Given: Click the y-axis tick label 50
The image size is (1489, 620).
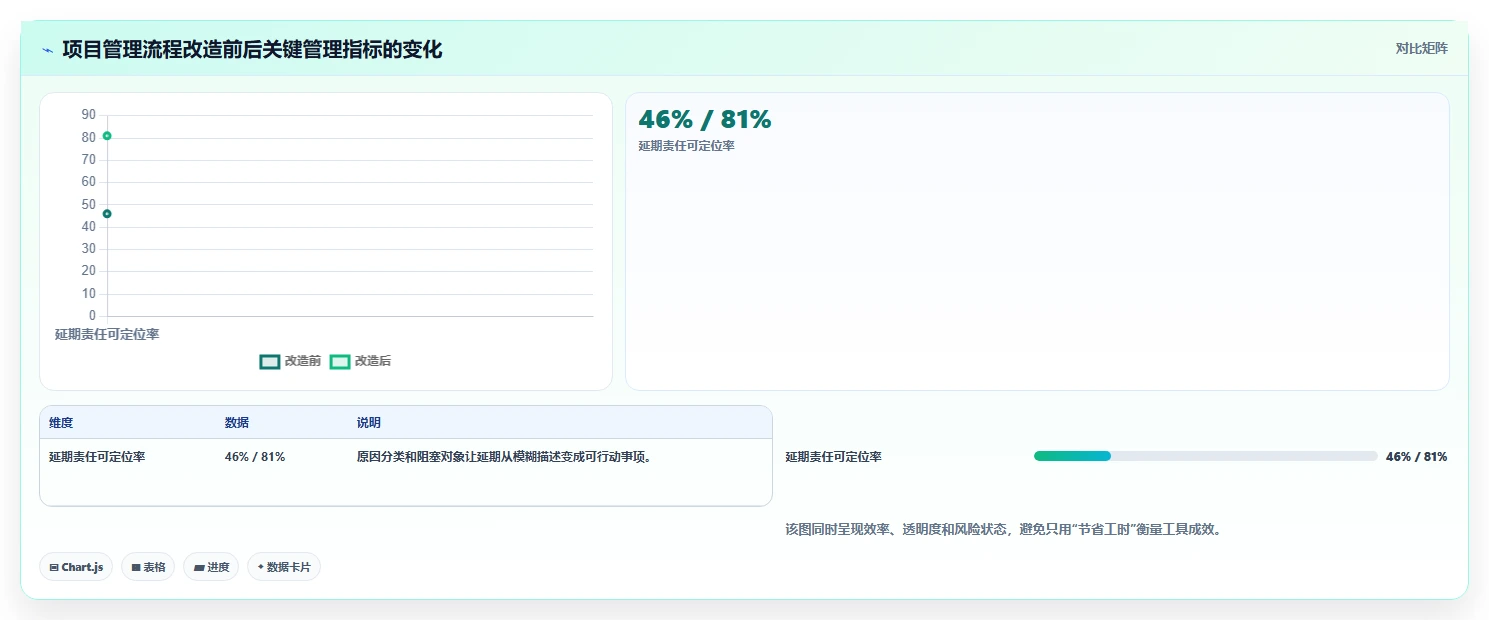Looking at the screenshot, I should pyautogui.click(x=89, y=204).
